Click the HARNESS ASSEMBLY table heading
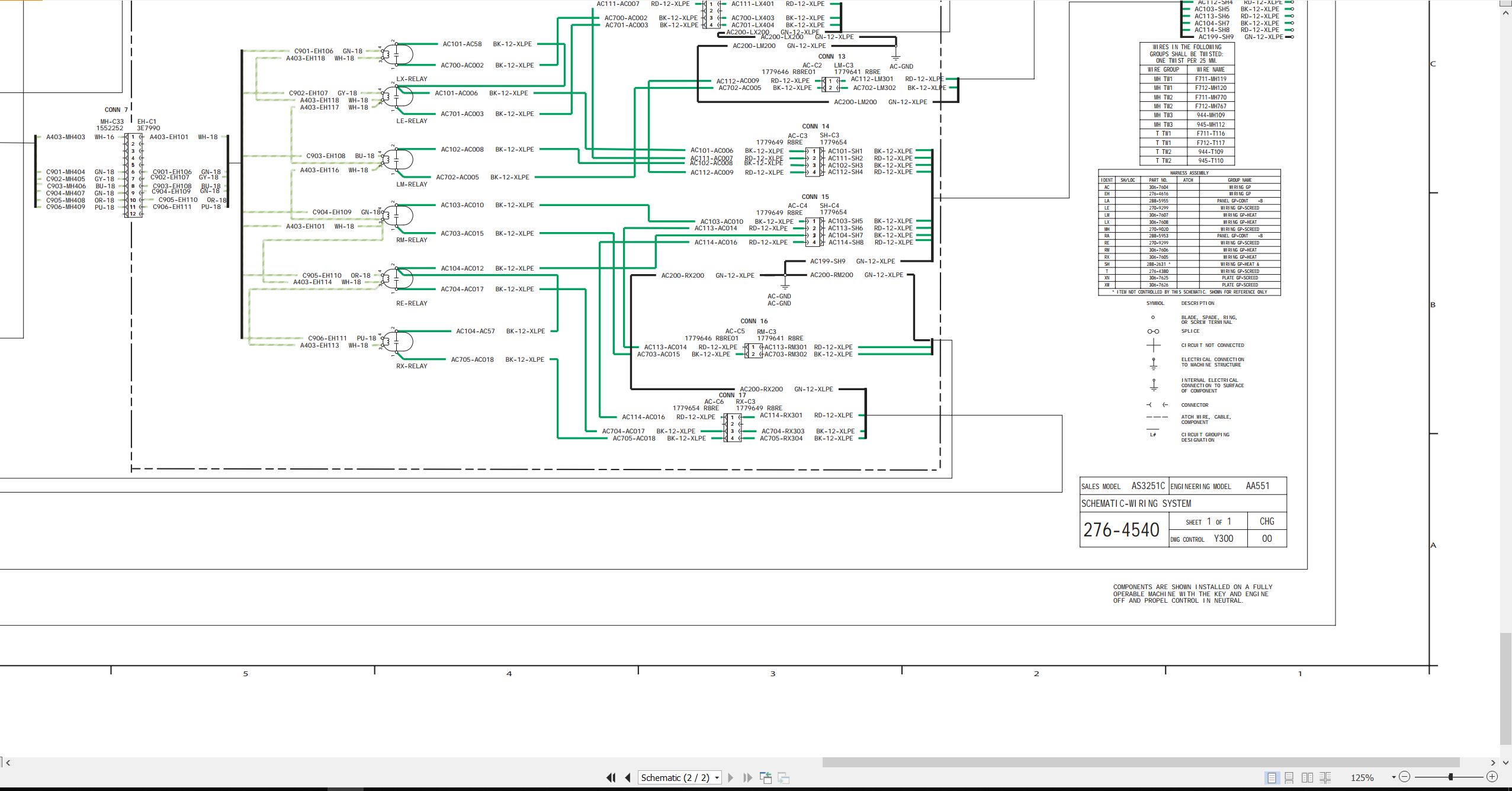Viewport: 1512px width, 791px height. (1189, 173)
